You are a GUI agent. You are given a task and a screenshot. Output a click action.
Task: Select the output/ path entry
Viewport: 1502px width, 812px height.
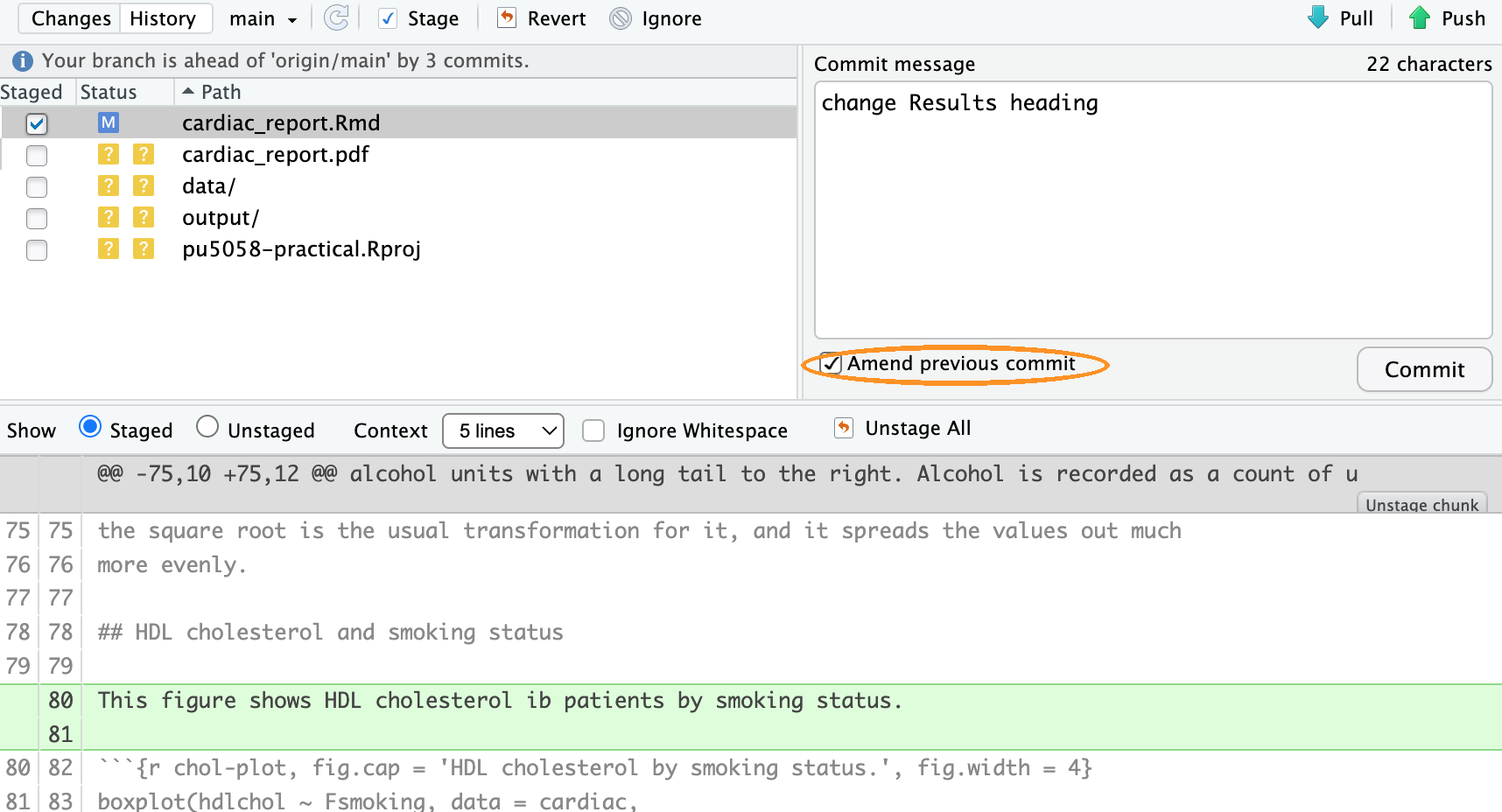tap(221, 217)
